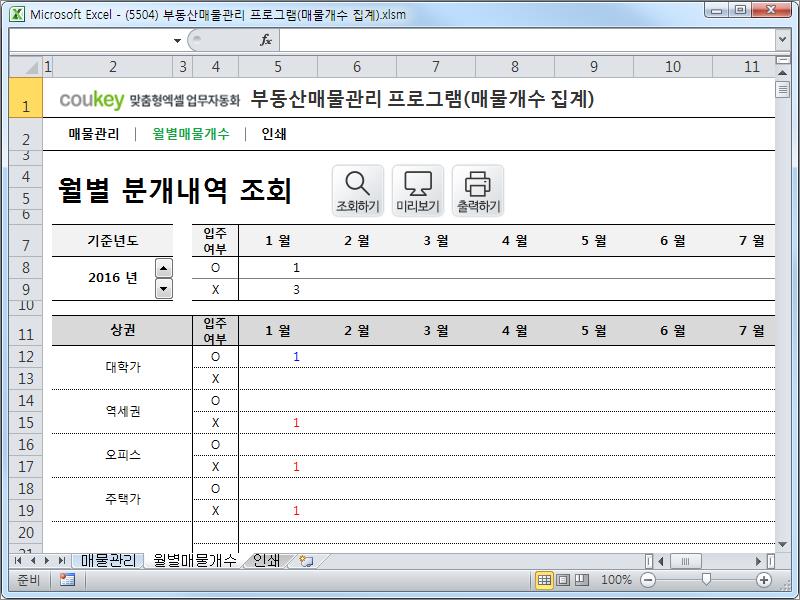Screen dimensions: 800x600
Task: Select row header 12
Action: point(26,357)
